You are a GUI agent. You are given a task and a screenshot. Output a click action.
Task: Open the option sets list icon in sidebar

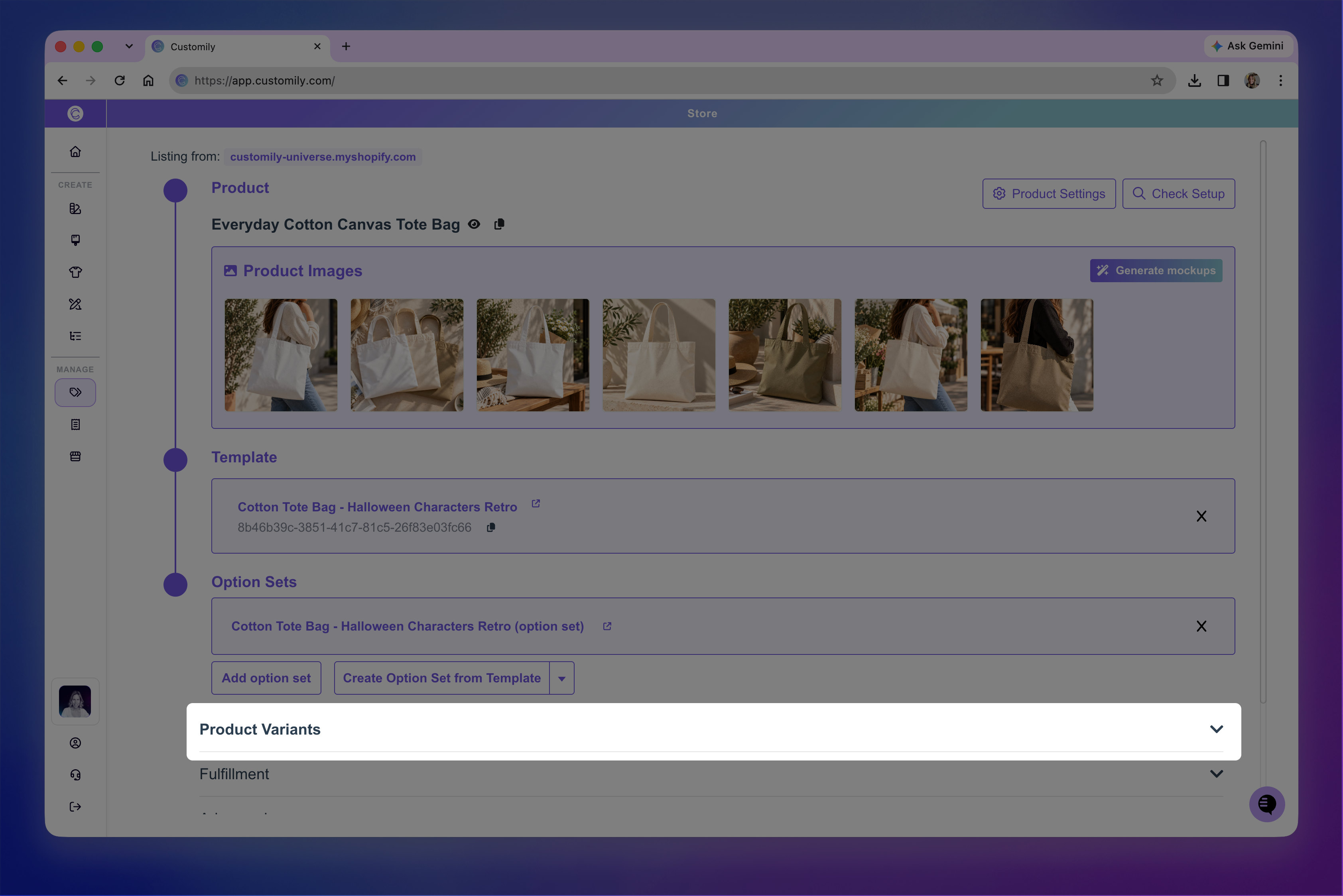75,336
